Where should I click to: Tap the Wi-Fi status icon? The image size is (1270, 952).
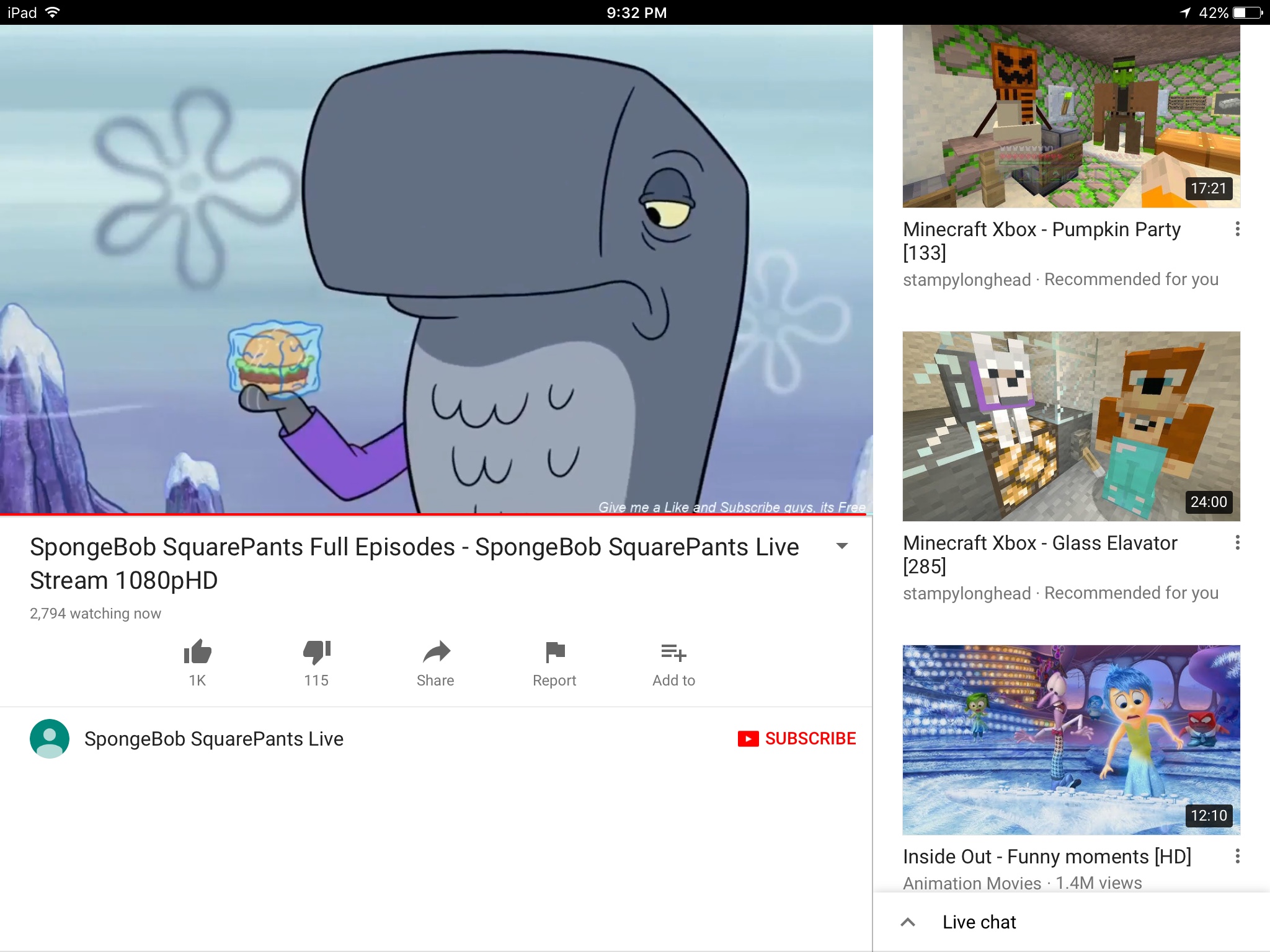point(53,12)
